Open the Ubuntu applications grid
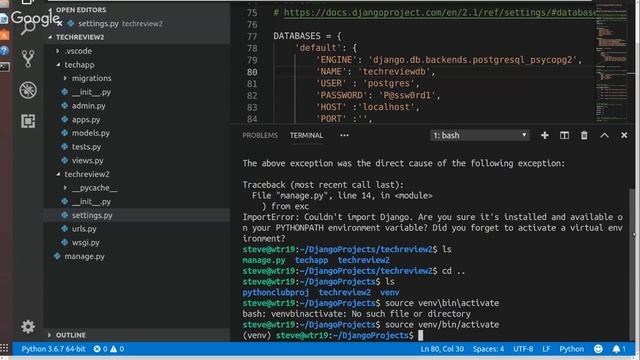Image resolution: width=640 pixels, height=360 pixels. (x=4, y=349)
